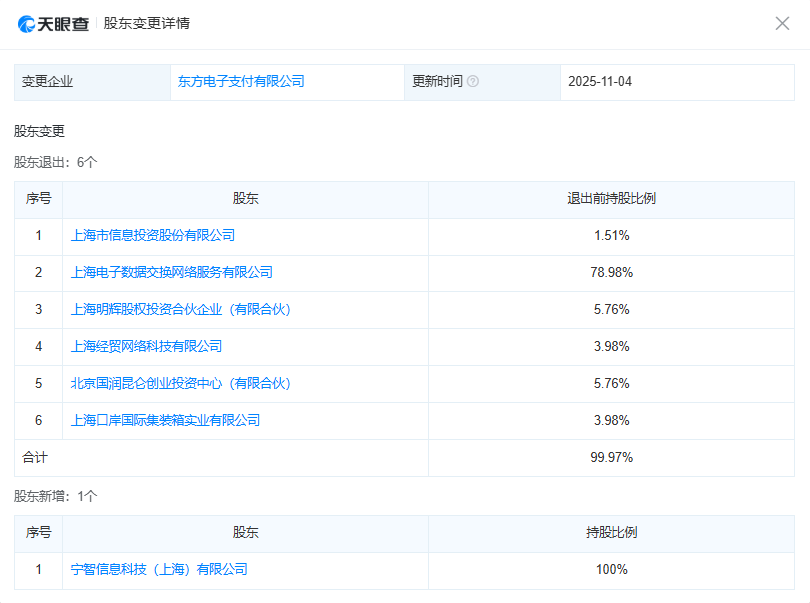Open 上海市信息投资股份有限公司 details
This screenshot has height=603, width=810.
coord(153,235)
